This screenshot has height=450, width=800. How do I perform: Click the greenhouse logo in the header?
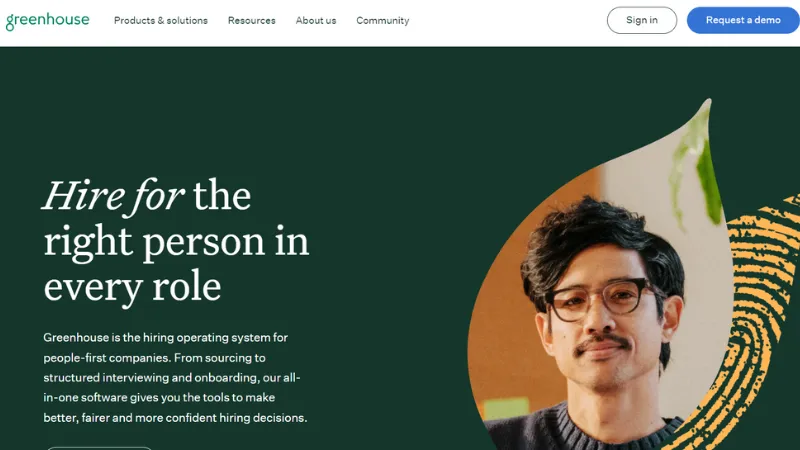coord(47,21)
